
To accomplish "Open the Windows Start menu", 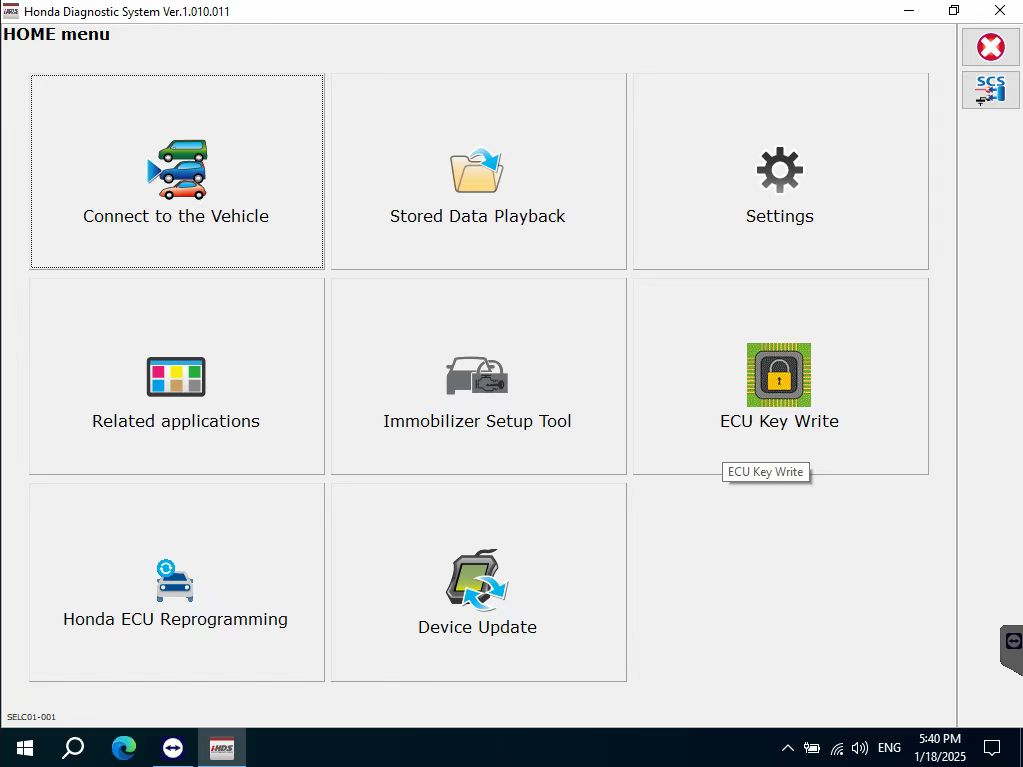I will click(x=24, y=747).
